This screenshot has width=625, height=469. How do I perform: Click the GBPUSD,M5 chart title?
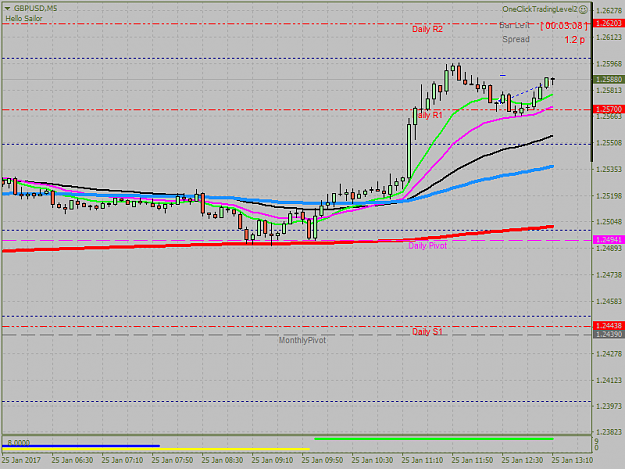tap(35, 8)
